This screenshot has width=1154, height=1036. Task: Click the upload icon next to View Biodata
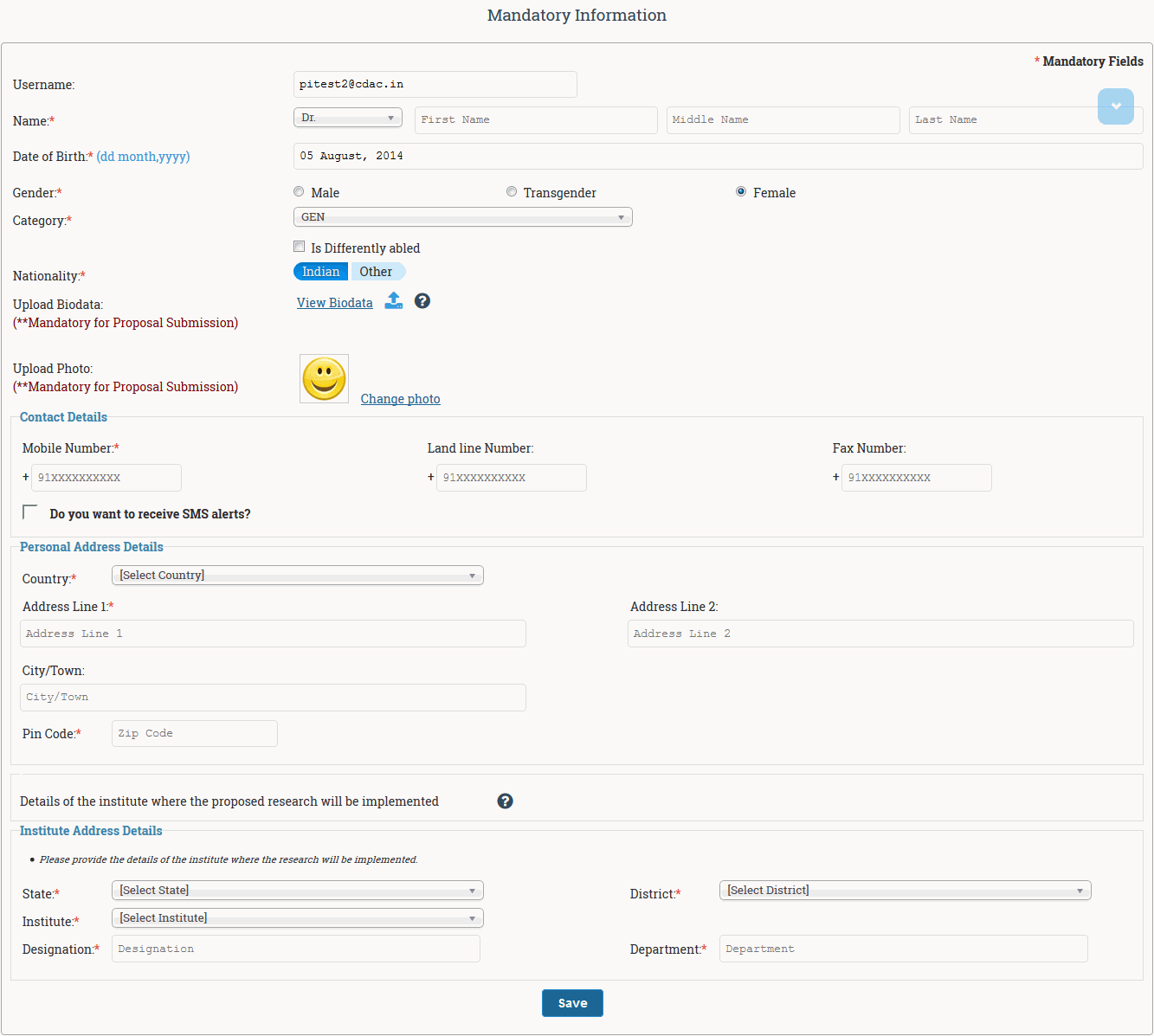(x=394, y=300)
